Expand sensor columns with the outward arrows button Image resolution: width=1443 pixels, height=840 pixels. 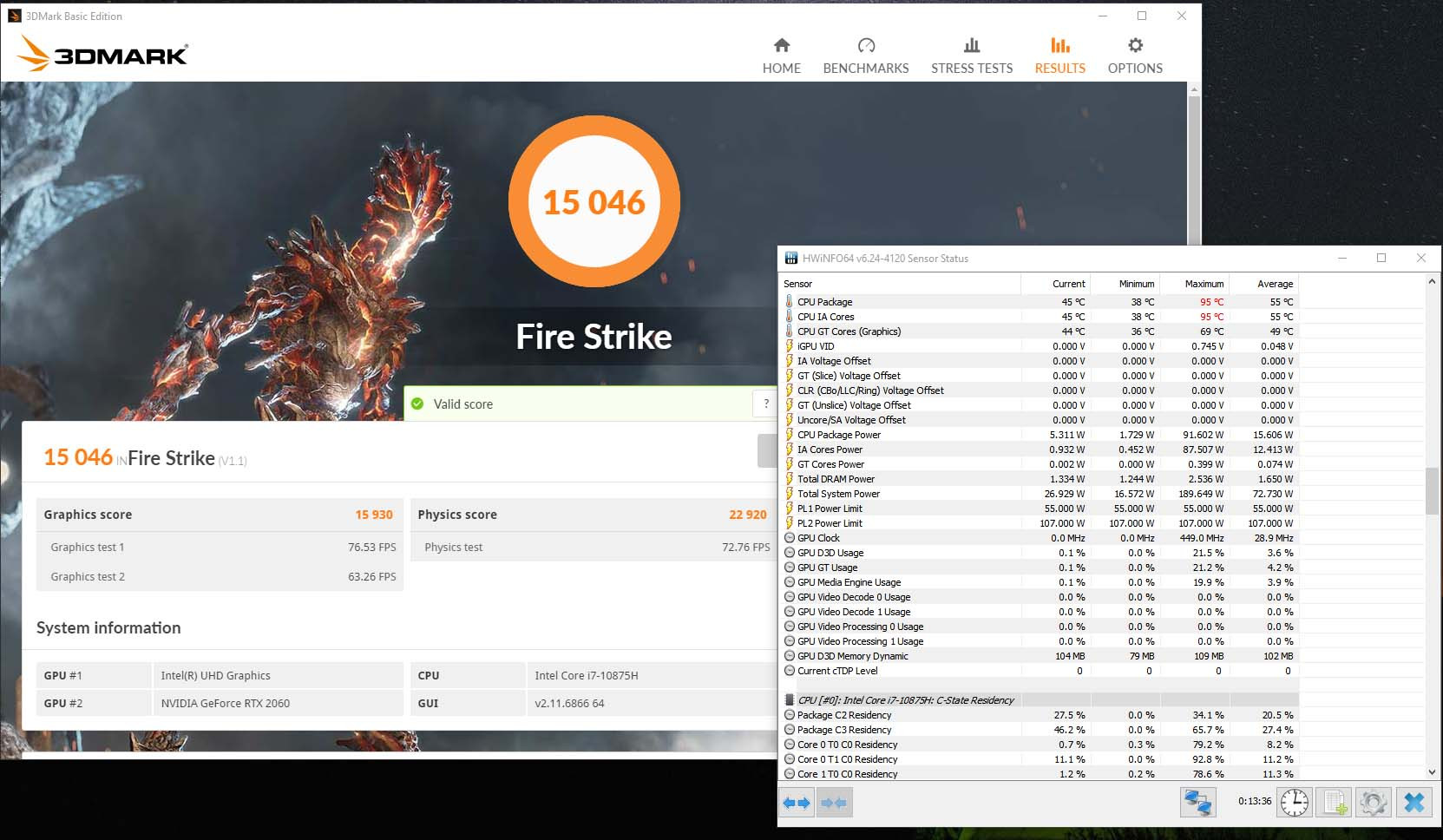pos(797,803)
